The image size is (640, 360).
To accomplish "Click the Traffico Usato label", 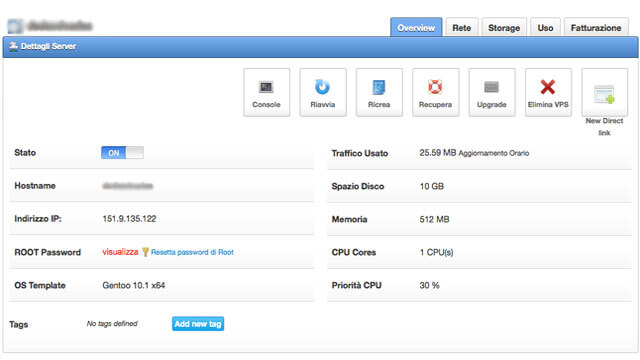I will pos(360,153).
